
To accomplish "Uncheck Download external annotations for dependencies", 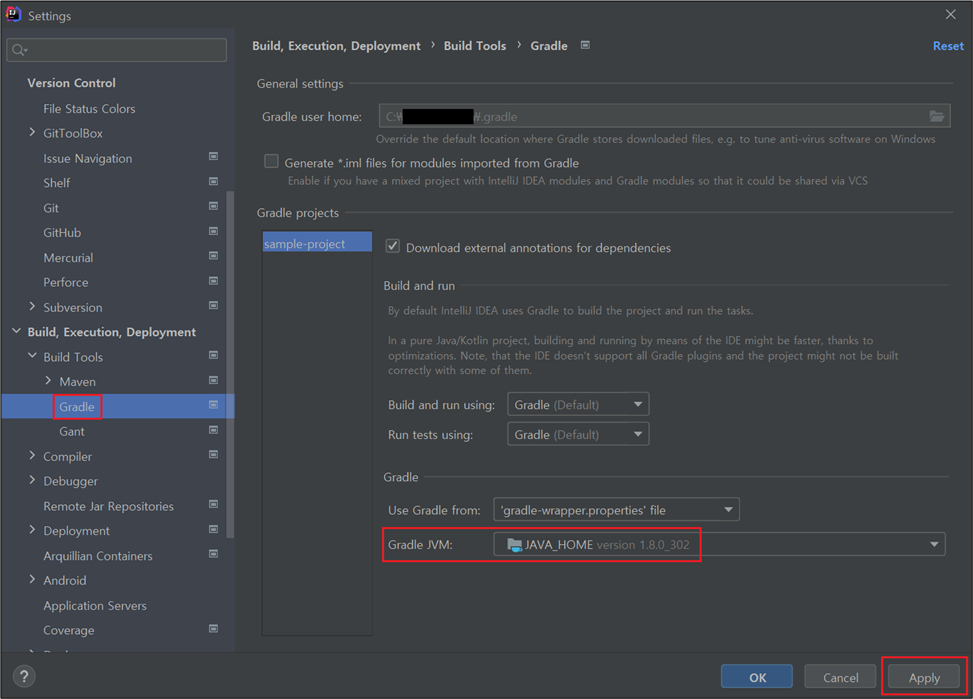I will tap(393, 246).
